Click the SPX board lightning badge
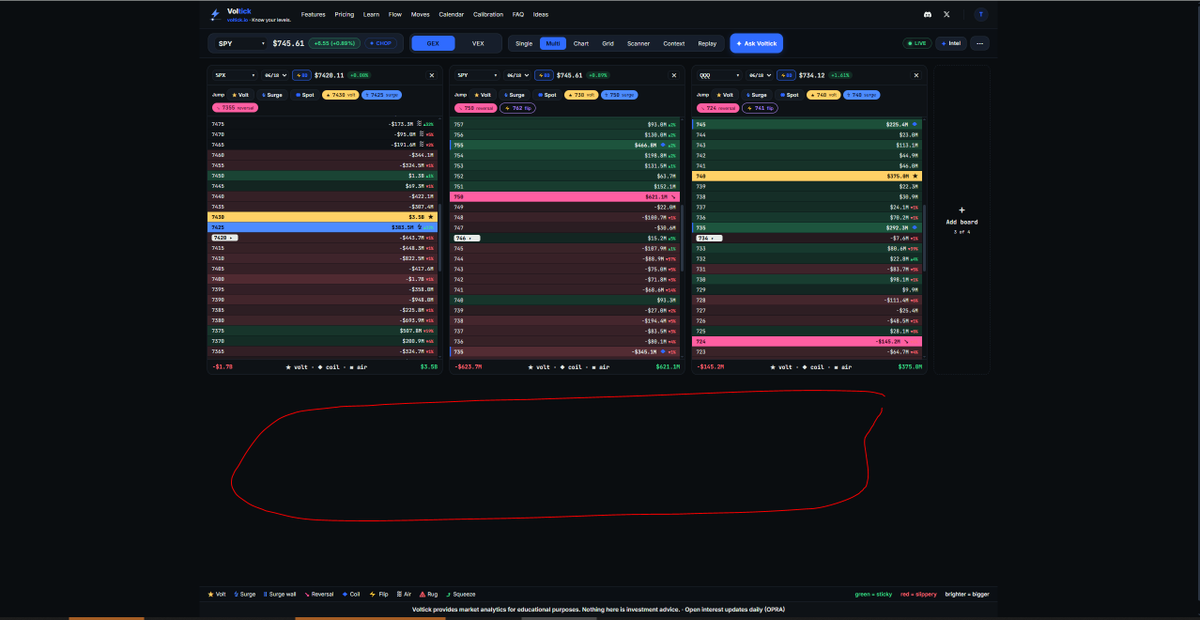This screenshot has width=1200, height=620. (302, 75)
